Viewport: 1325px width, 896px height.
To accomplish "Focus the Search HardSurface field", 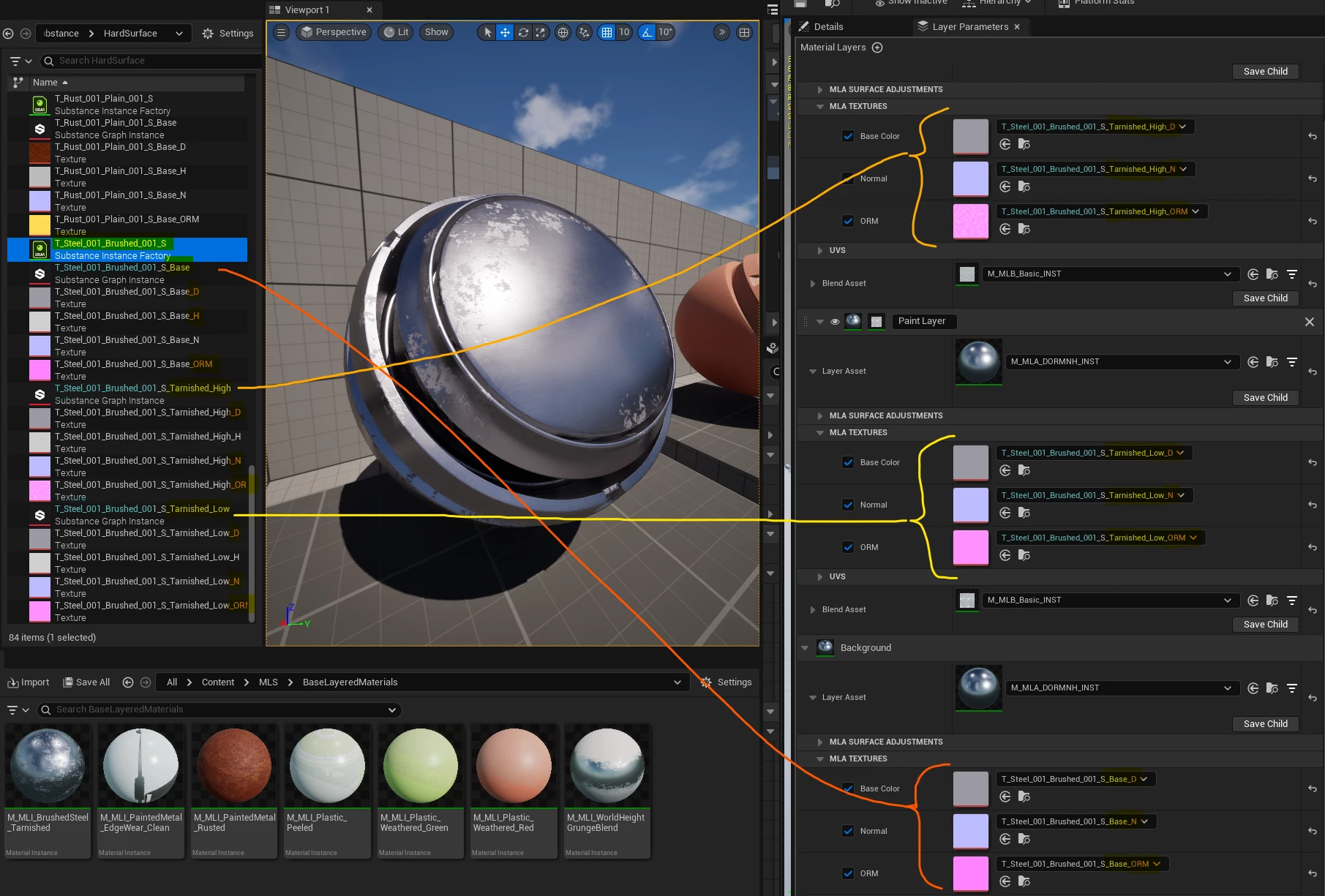I will pyautogui.click(x=151, y=61).
